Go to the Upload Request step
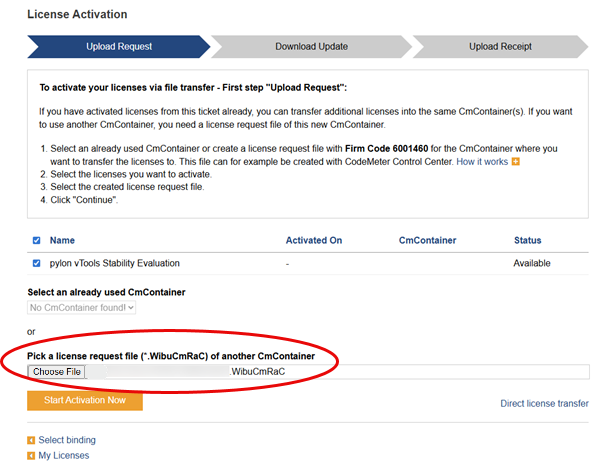Image resolution: width=616 pixels, height=466 pixels. click(x=119, y=47)
